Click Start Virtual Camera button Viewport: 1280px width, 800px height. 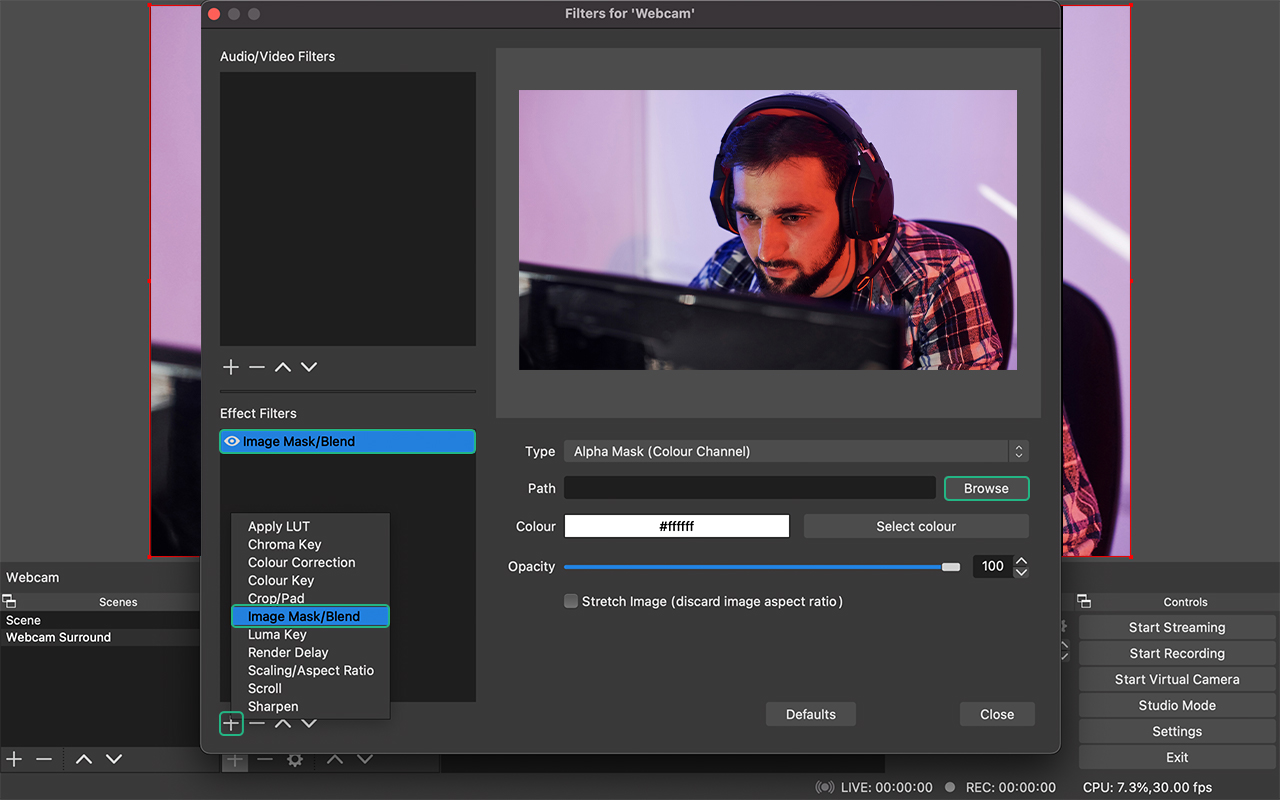point(1177,679)
